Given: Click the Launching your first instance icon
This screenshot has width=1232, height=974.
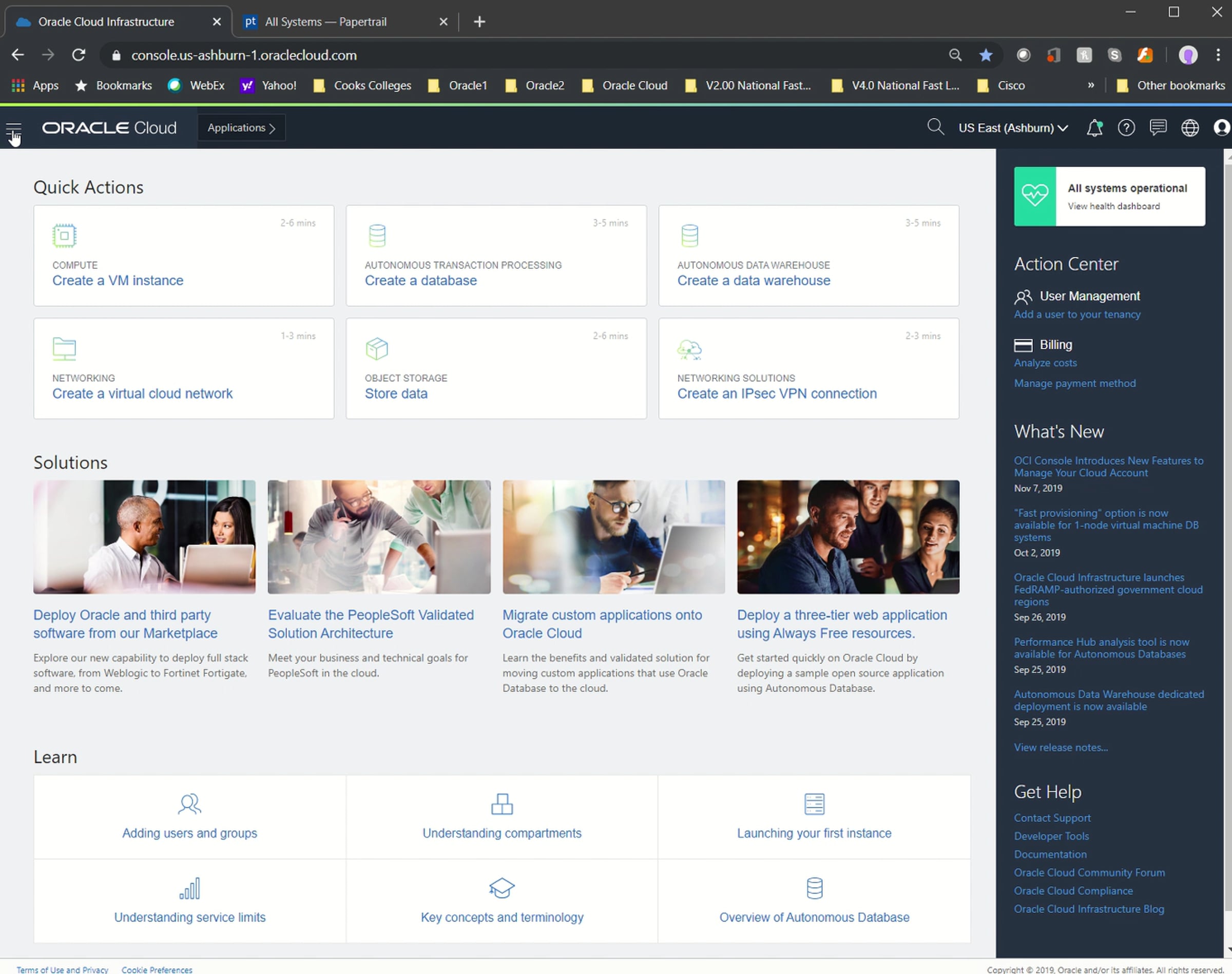Looking at the screenshot, I should tap(815, 804).
